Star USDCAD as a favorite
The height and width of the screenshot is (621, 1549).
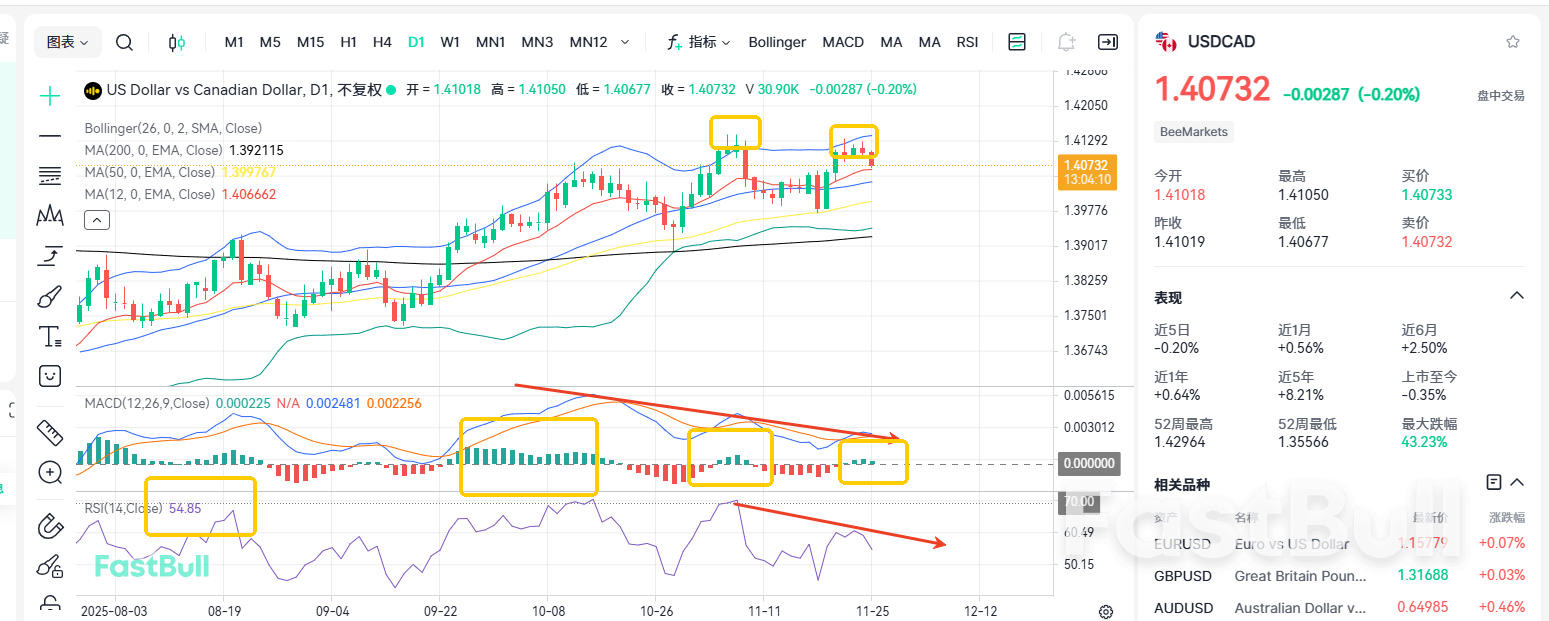1511,41
